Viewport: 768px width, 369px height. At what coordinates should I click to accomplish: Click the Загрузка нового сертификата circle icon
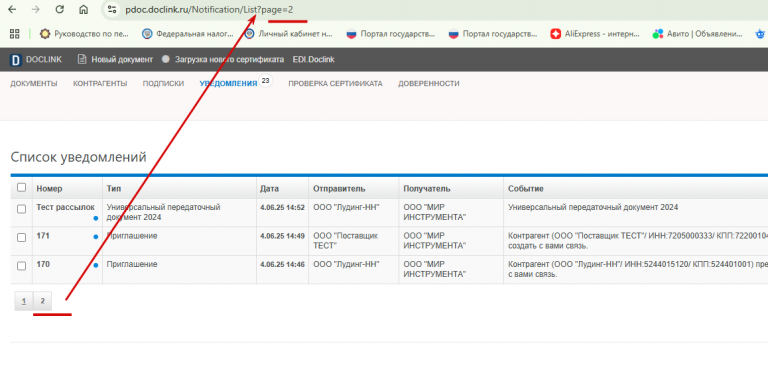(166, 59)
